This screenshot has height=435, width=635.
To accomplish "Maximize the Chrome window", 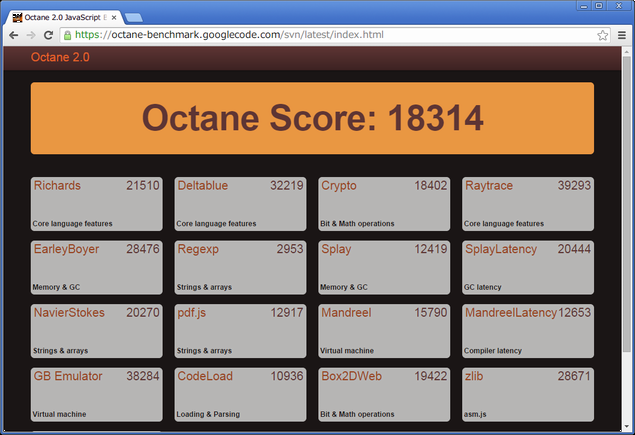I will click(599, 6).
